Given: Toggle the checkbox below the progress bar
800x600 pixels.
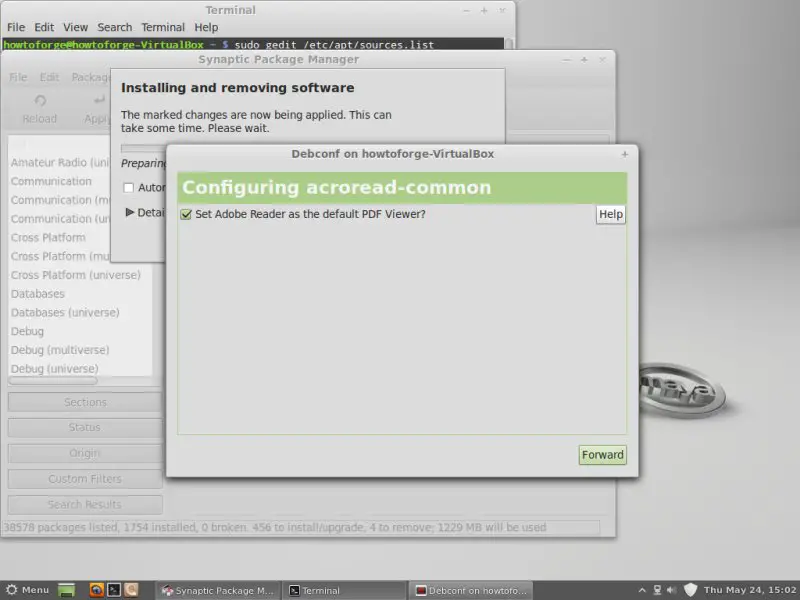Looking at the screenshot, I should [129, 188].
